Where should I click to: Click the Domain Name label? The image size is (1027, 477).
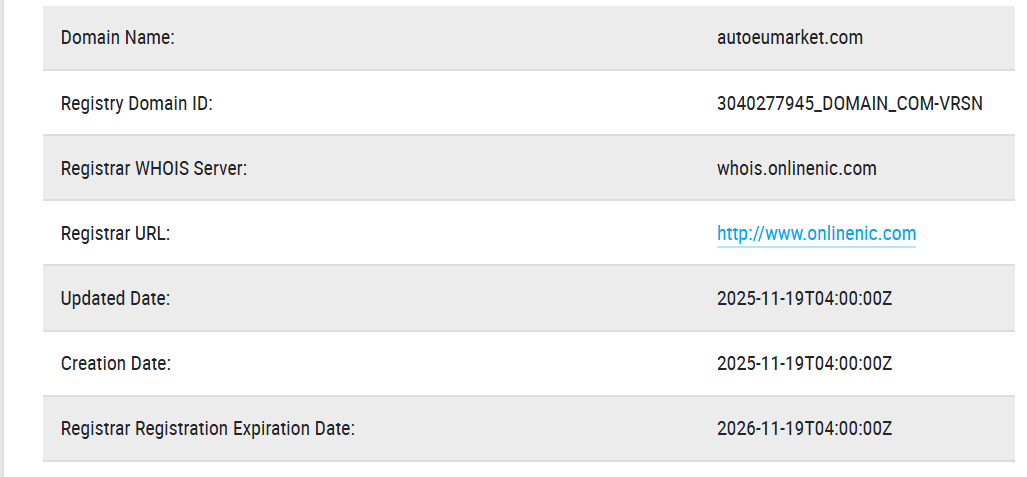(x=118, y=38)
